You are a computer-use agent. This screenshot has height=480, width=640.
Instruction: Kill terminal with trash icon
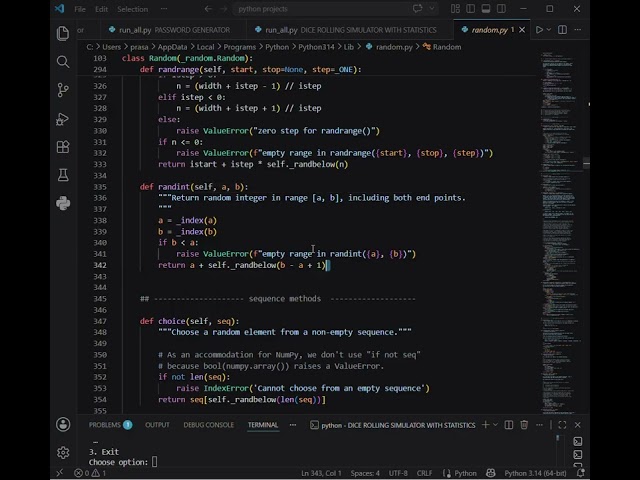[x=524, y=425]
